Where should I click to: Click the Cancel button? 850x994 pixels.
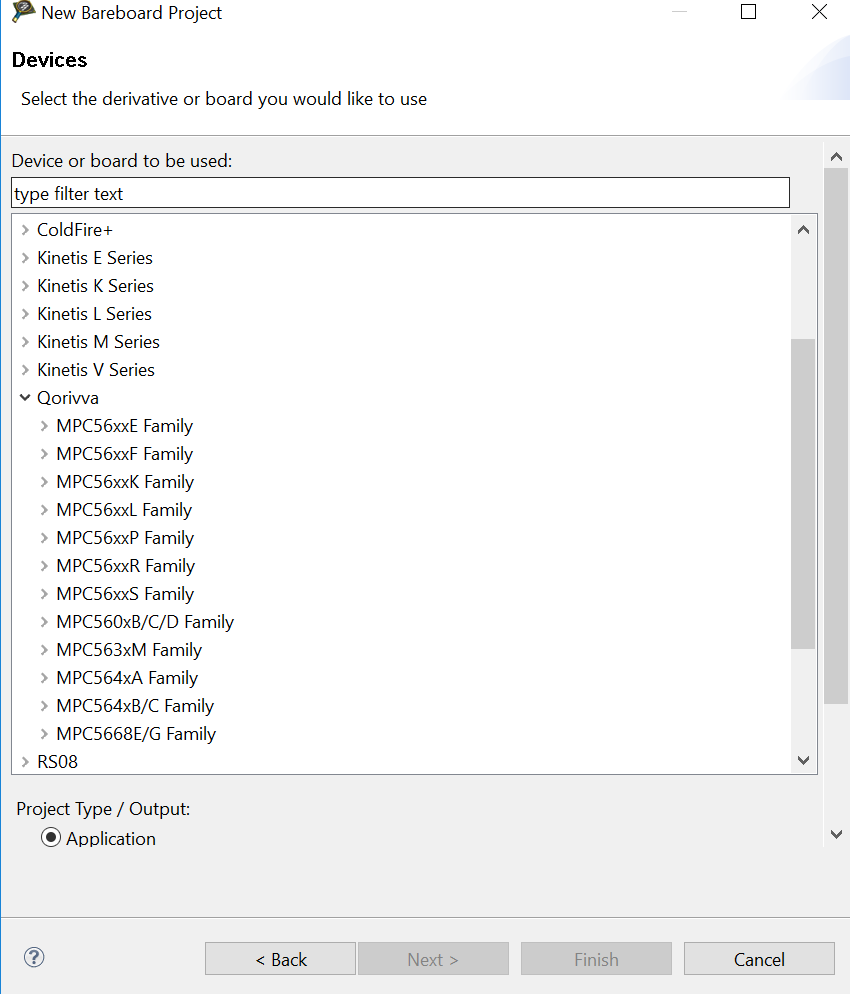tap(759, 959)
